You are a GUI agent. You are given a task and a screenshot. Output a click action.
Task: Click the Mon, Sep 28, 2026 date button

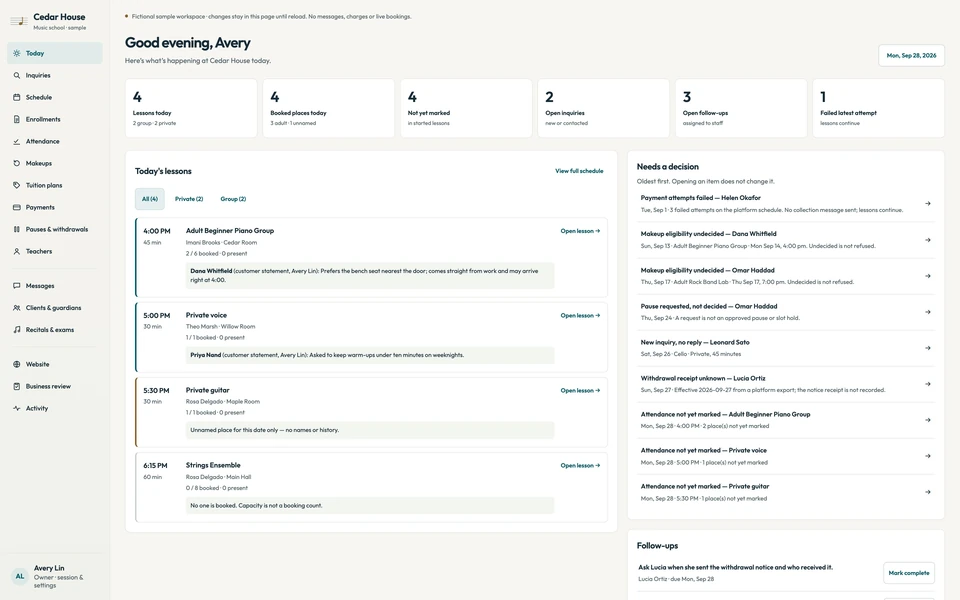click(x=911, y=55)
